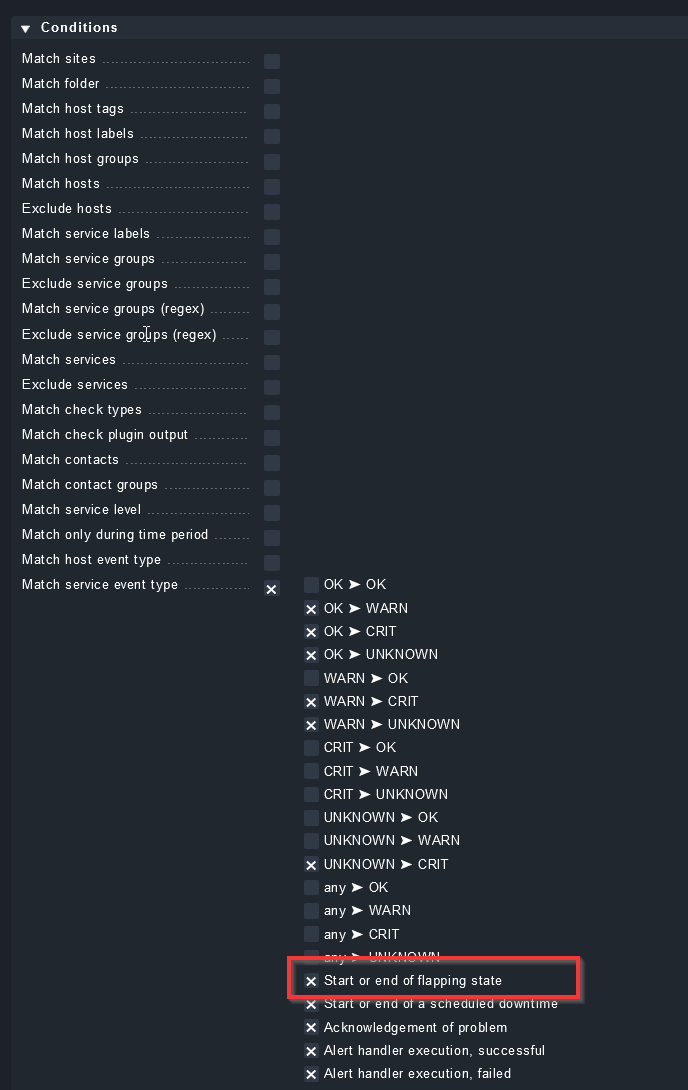
Task: Enable the Match service labels condition
Action: click(x=271, y=236)
